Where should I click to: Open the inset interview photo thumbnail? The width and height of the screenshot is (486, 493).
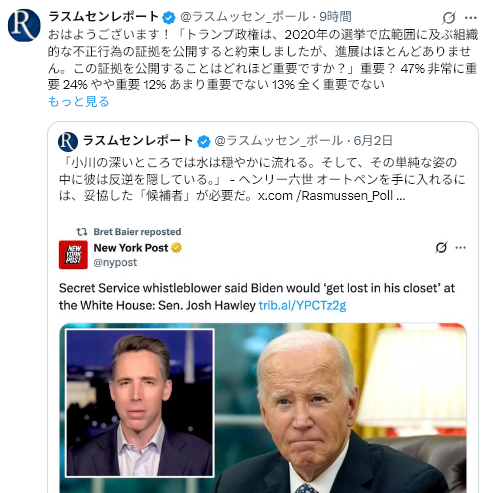[x=140, y=403]
